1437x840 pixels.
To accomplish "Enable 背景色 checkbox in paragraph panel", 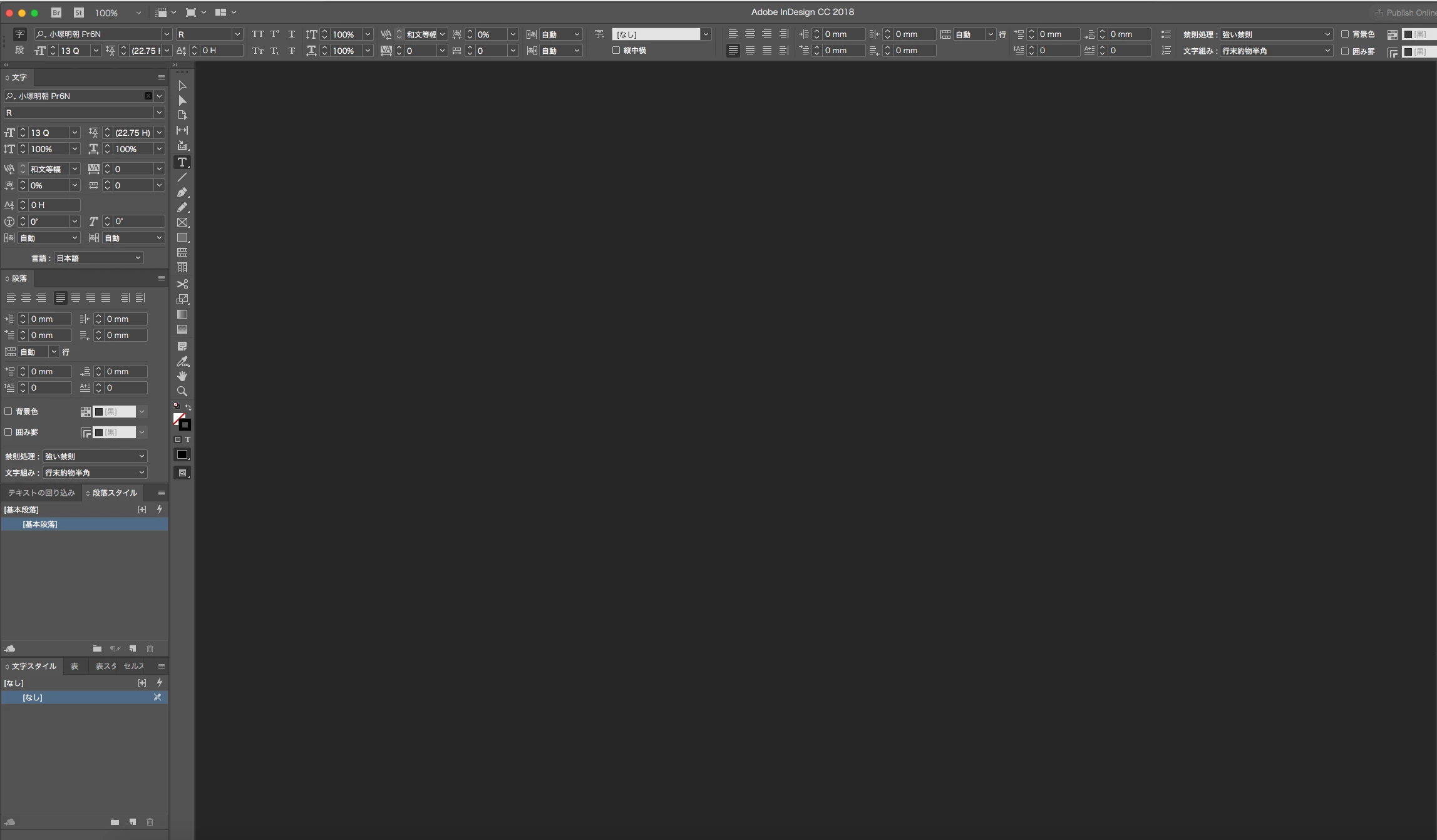I will pos(9,411).
